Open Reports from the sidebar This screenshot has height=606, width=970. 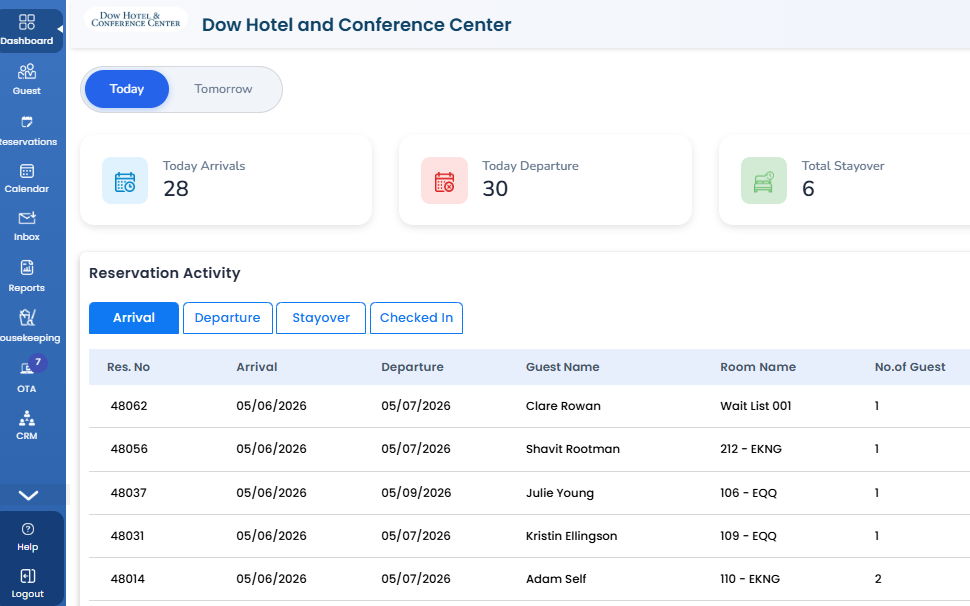coord(27,276)
